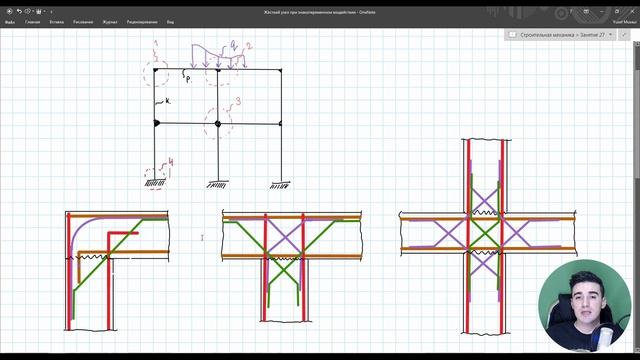Click the Back navigation button in title bar
Image resolution: width=640 pixels, height=360 pixels.
[x=9, y=11]
